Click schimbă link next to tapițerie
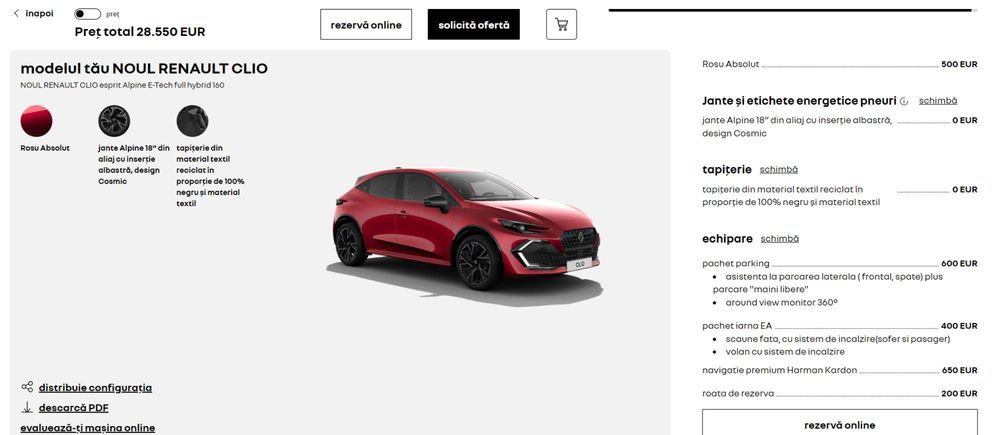 pos(778,170)
